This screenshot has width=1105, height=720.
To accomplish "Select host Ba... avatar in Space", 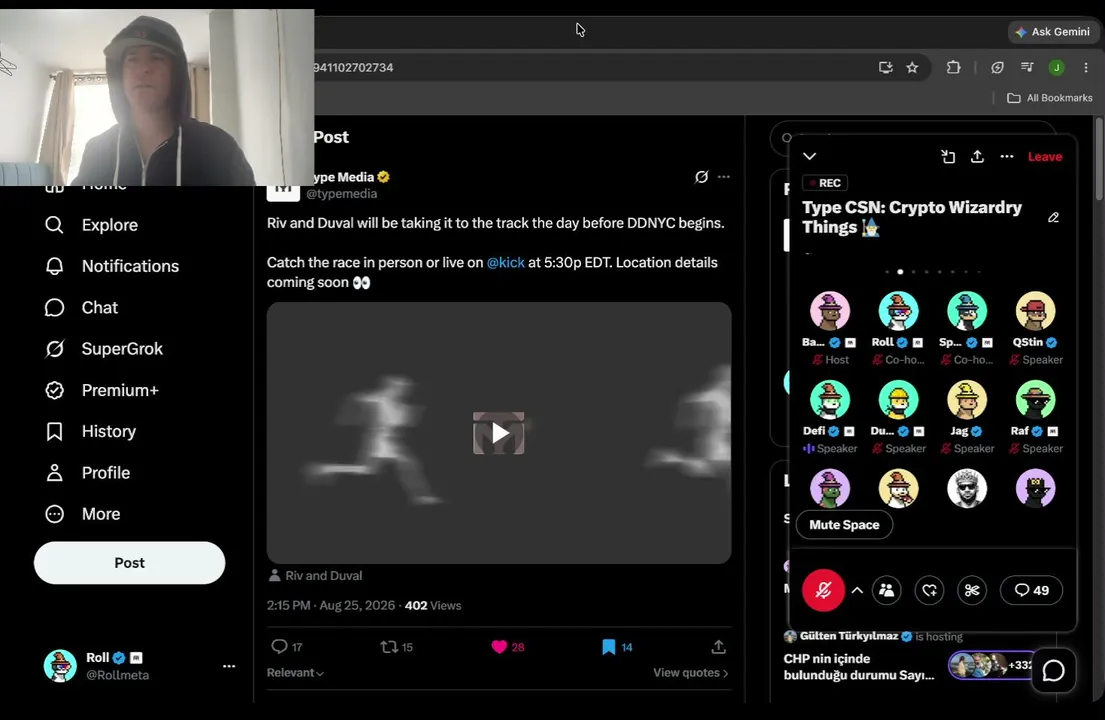I will coord(830,311).
